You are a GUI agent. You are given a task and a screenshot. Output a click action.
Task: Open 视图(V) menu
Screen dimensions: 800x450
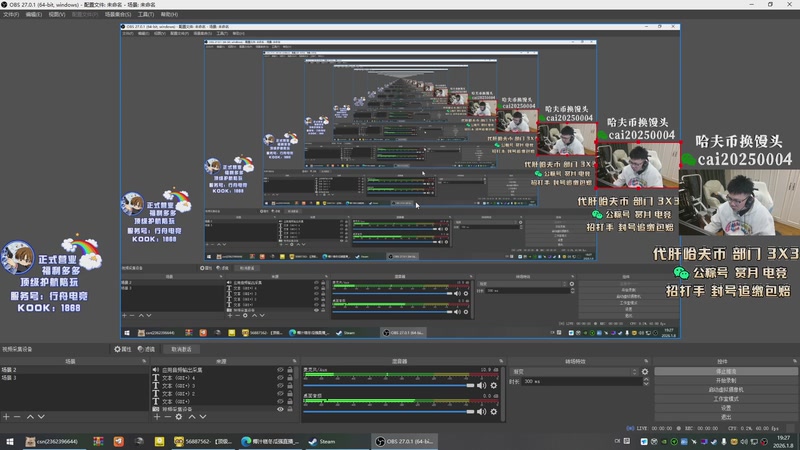tap(57, 14)
